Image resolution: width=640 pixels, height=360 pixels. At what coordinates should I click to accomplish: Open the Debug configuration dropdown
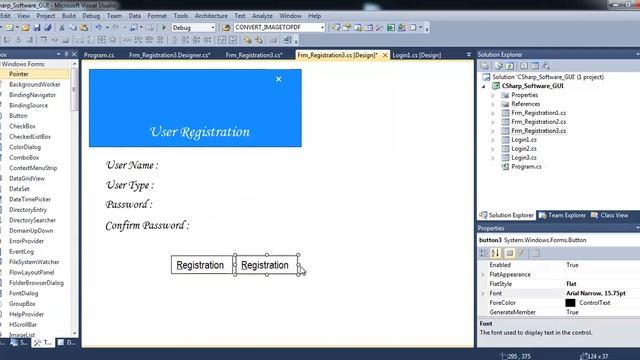(x=213, y=28)
